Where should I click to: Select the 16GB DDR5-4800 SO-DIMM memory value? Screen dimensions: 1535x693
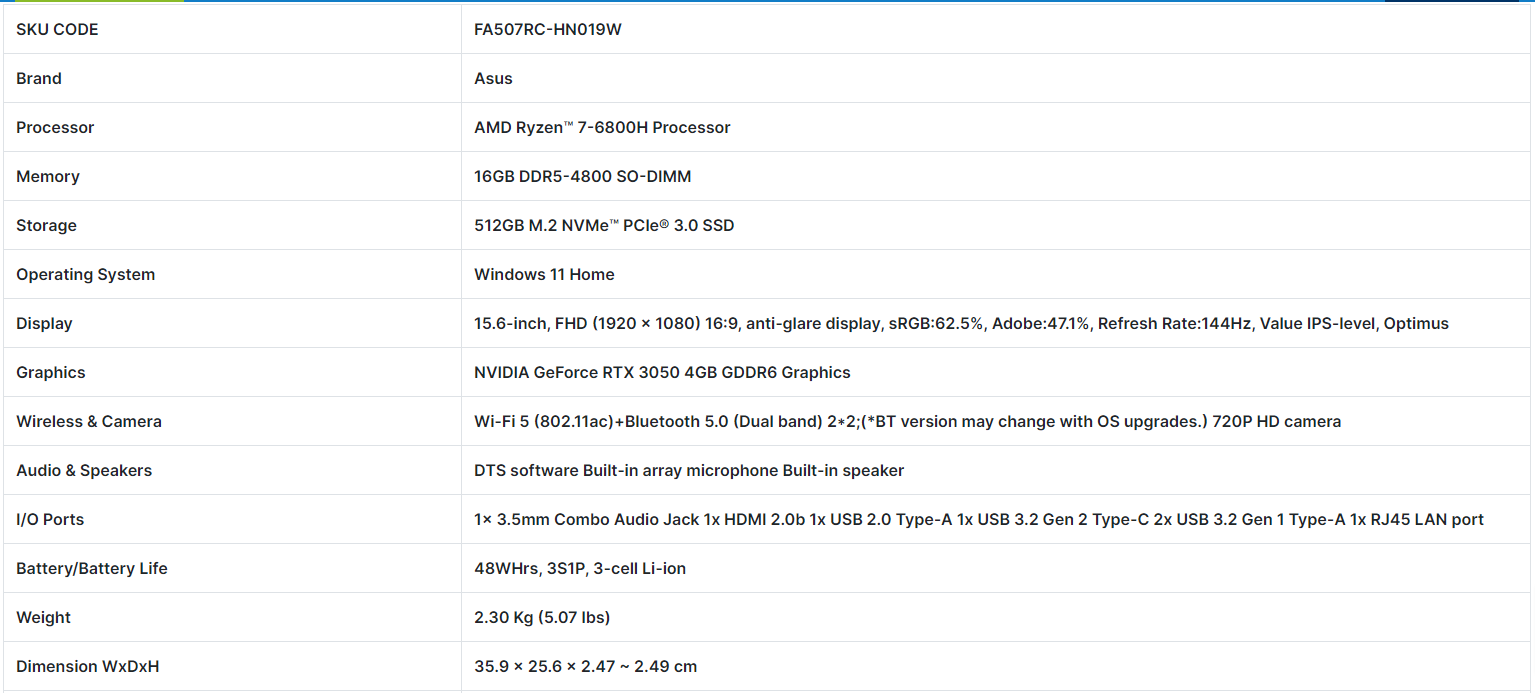tap(582, 177)
